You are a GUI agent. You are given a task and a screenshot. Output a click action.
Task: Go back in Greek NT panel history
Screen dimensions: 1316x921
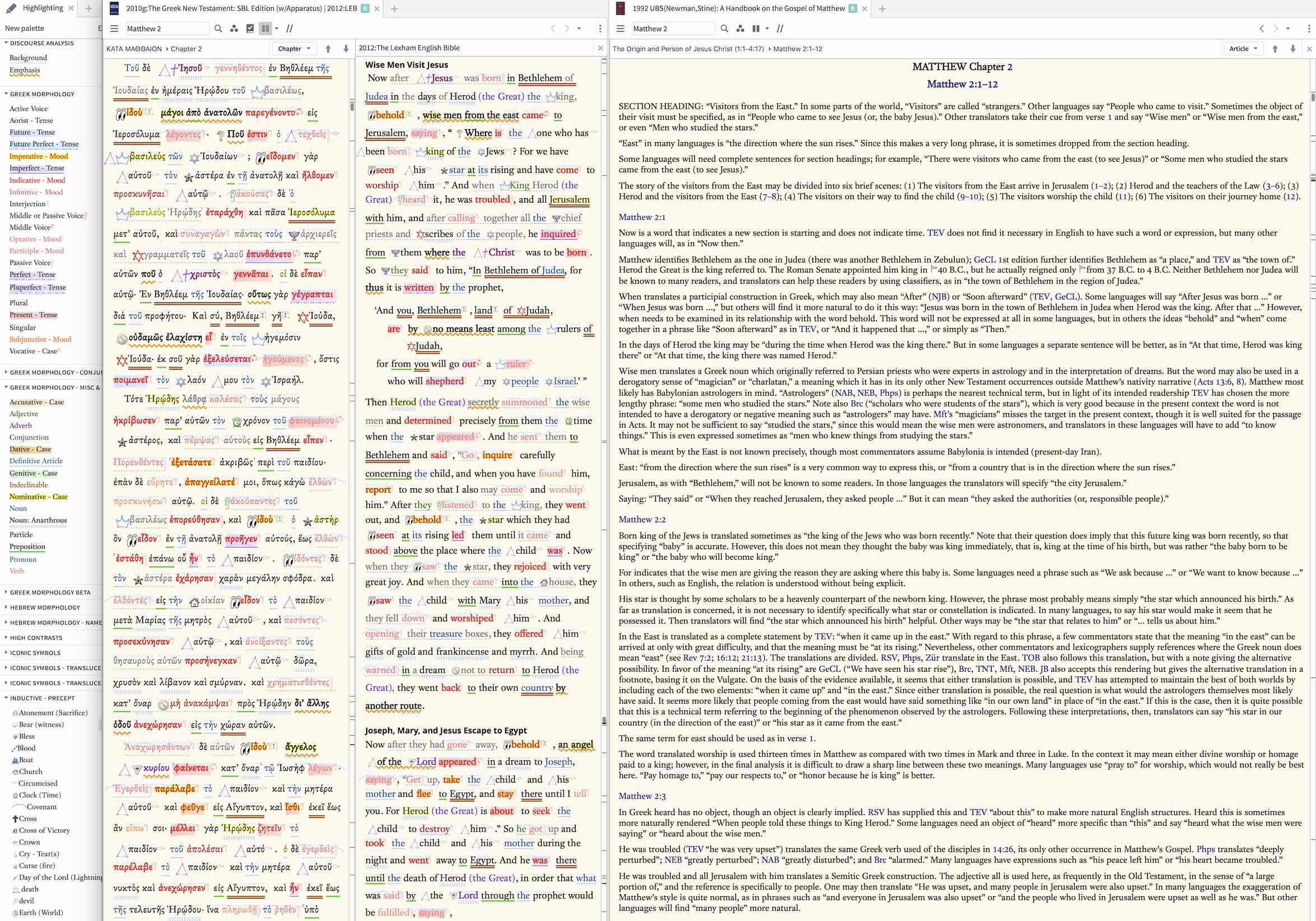pyautogui.click(x=553, y=28)
